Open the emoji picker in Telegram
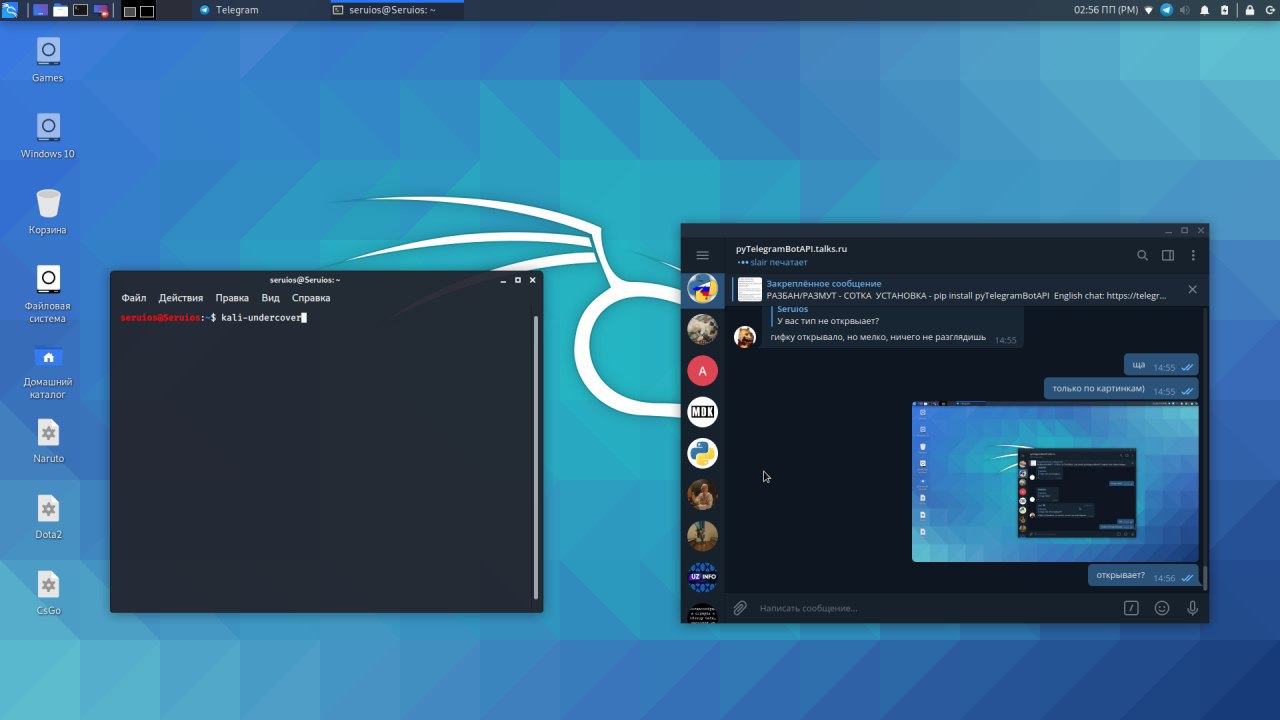This screenshot has width=1280, height=720. tap(1162, 608)
